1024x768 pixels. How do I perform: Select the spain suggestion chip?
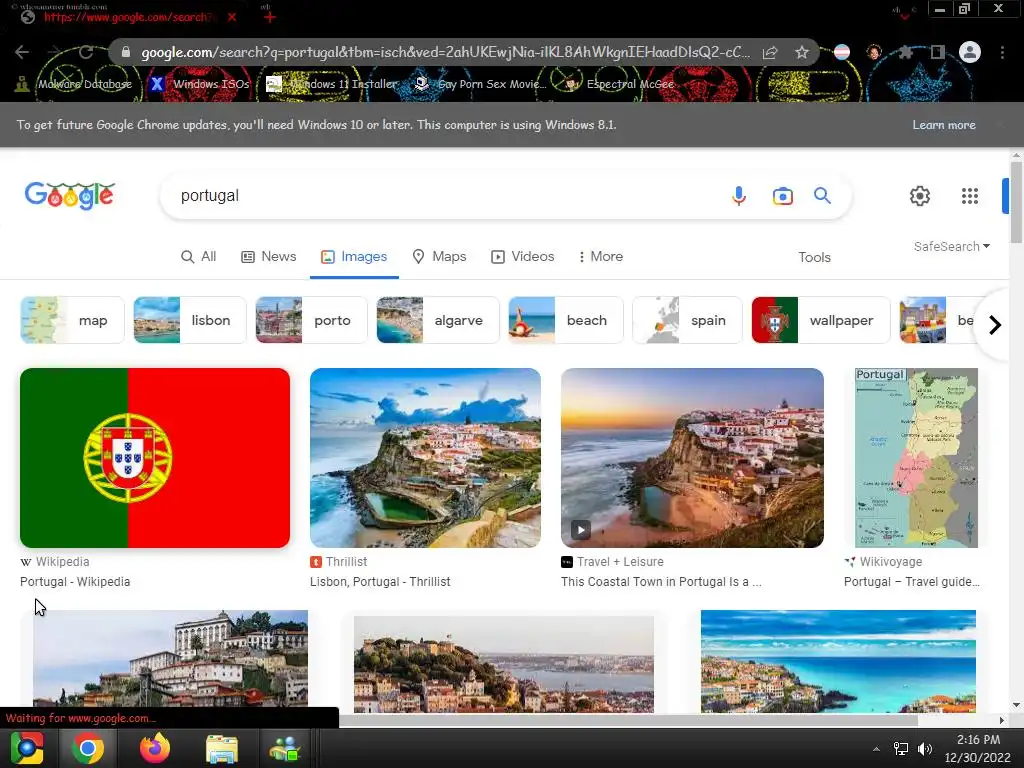coord(687,320)
